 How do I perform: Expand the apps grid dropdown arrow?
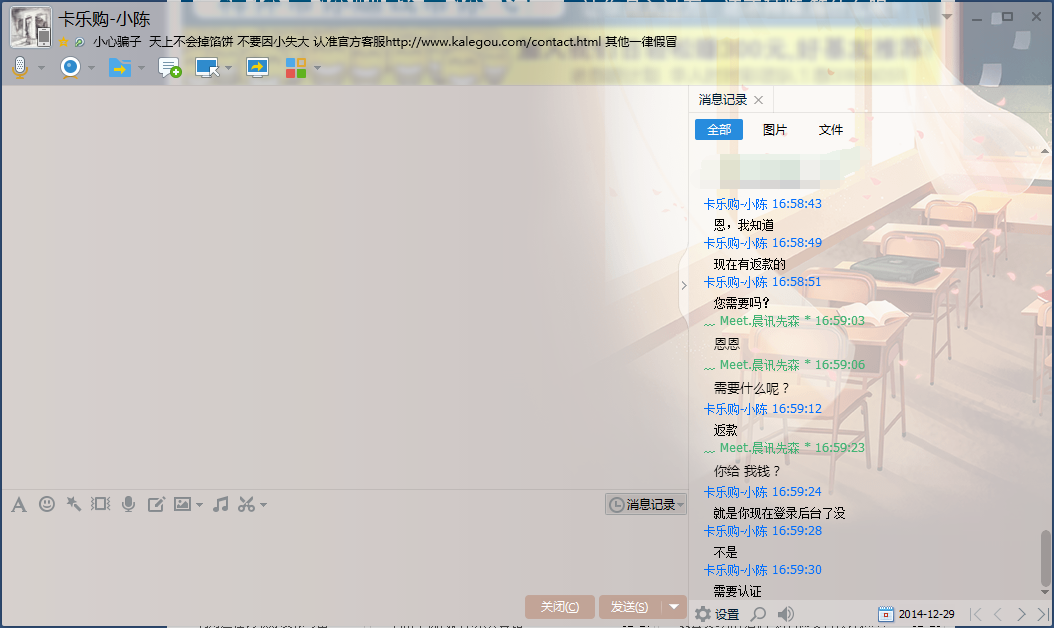pos(317,68)
